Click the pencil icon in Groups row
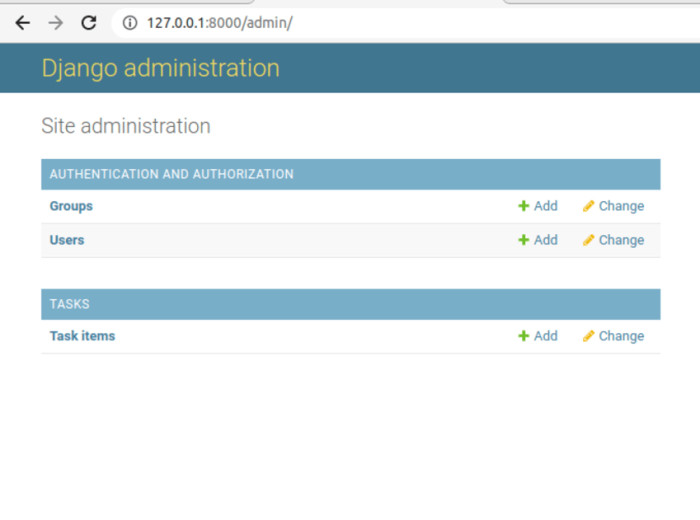Image resolution: width=700 pixels, height=520 pixels. tap(588, 206)
